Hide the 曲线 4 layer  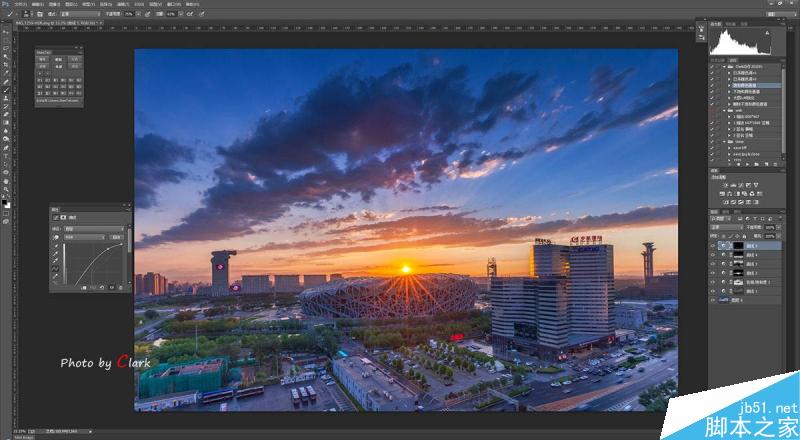(713, 255)
